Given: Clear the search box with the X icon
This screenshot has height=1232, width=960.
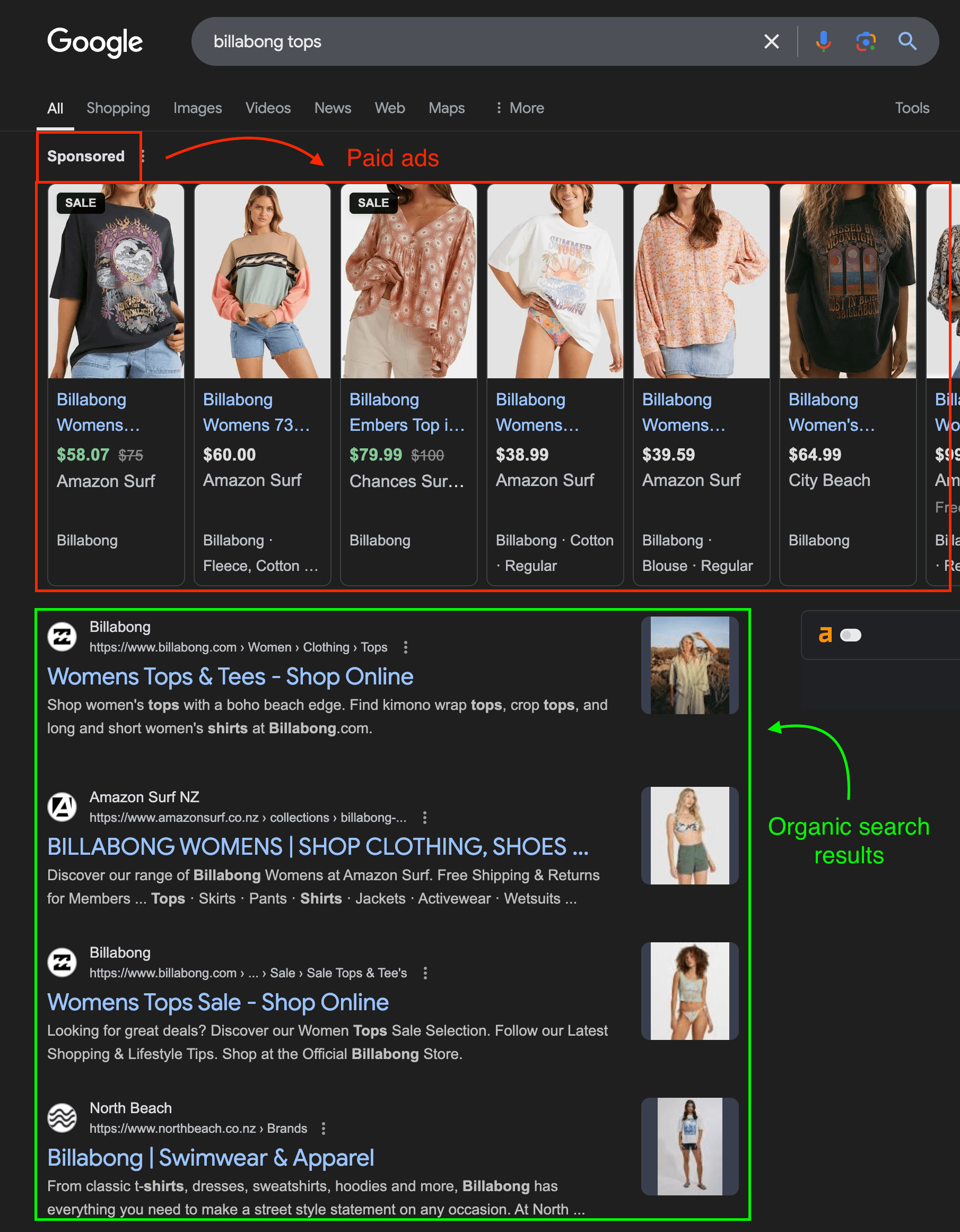Looking at the screenshot, I should click(x=771, y=41).
